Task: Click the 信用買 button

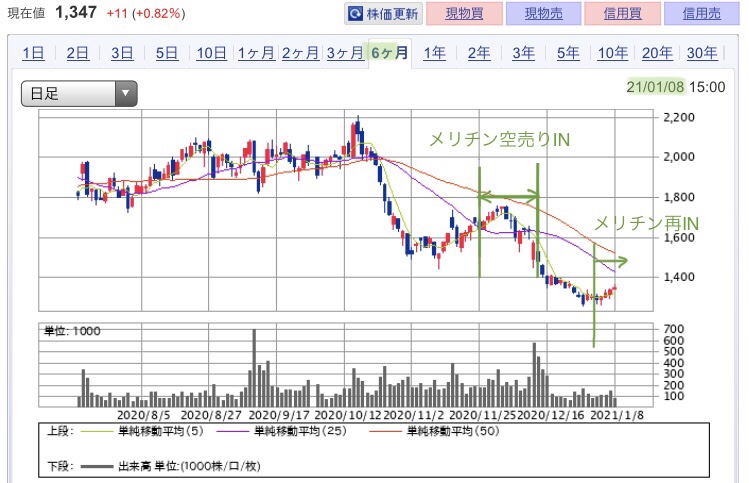Action: pos(622,13)
